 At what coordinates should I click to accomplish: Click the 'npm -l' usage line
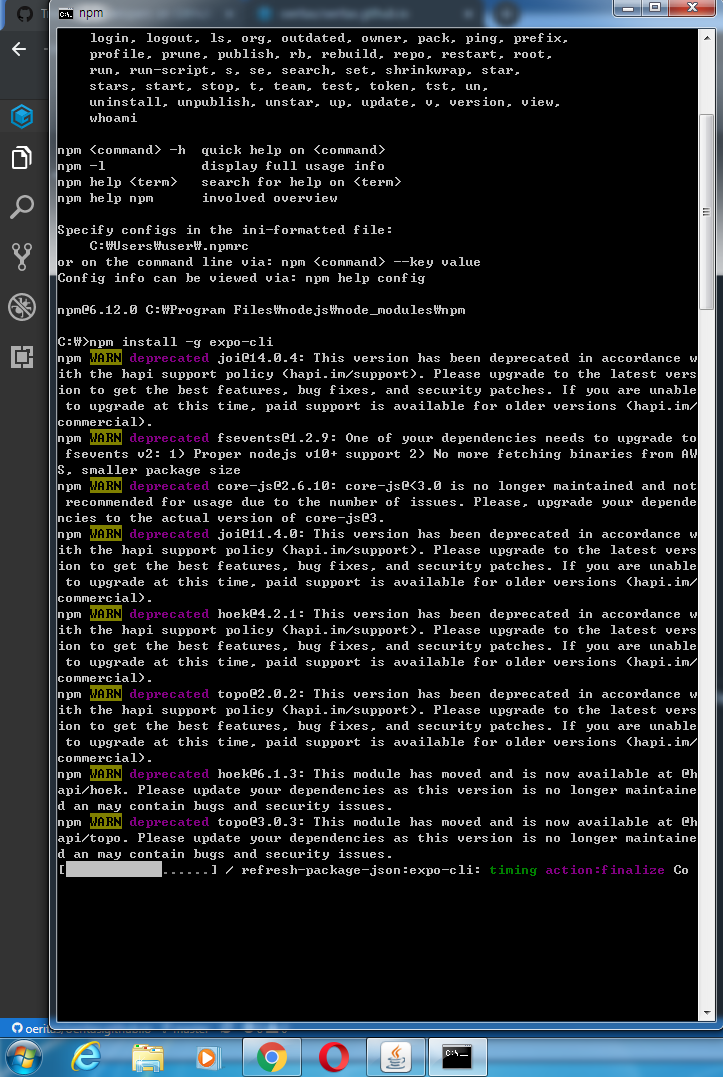[221, 166]
